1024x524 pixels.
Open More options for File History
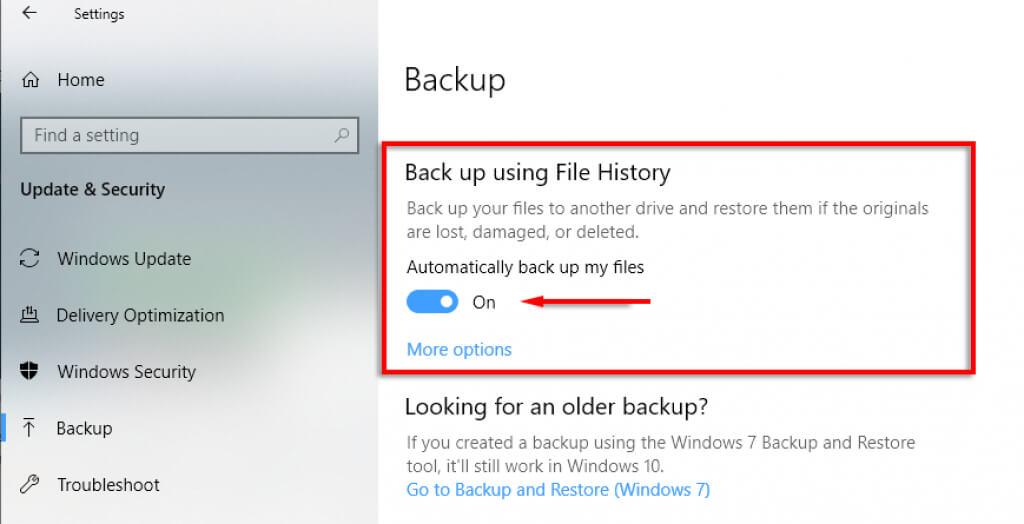click(459, 350)
